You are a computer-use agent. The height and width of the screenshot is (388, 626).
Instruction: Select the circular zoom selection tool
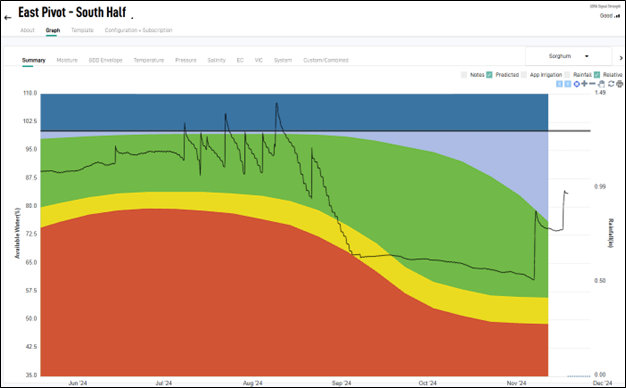coord(576,84)
